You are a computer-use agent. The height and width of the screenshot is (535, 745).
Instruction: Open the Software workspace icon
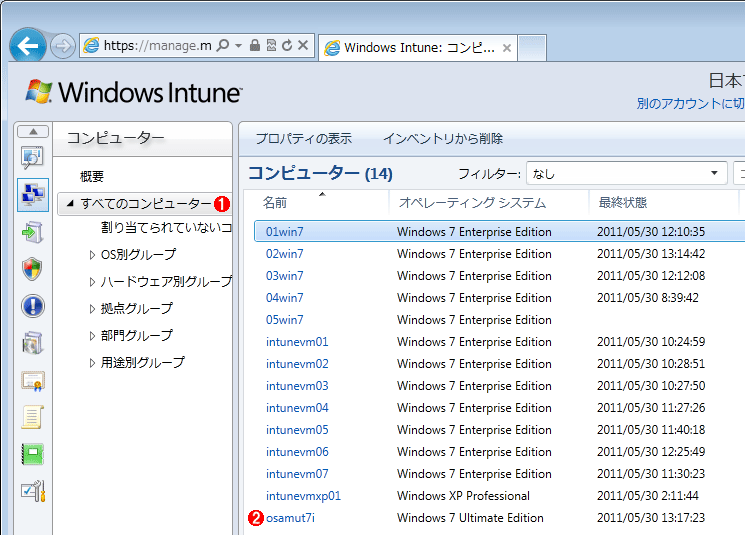[33, 343]
